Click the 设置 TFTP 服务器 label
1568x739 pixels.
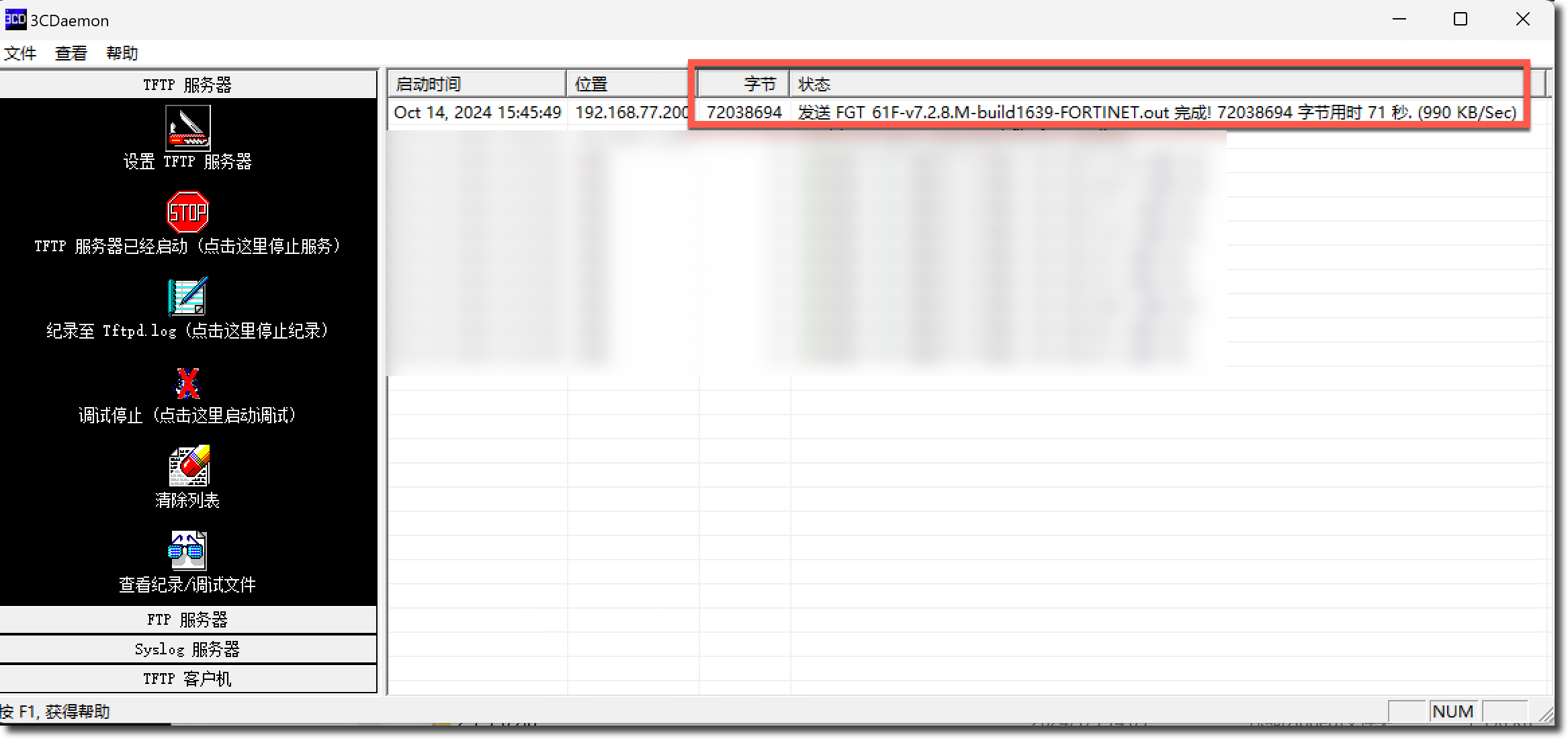(188, 161)
